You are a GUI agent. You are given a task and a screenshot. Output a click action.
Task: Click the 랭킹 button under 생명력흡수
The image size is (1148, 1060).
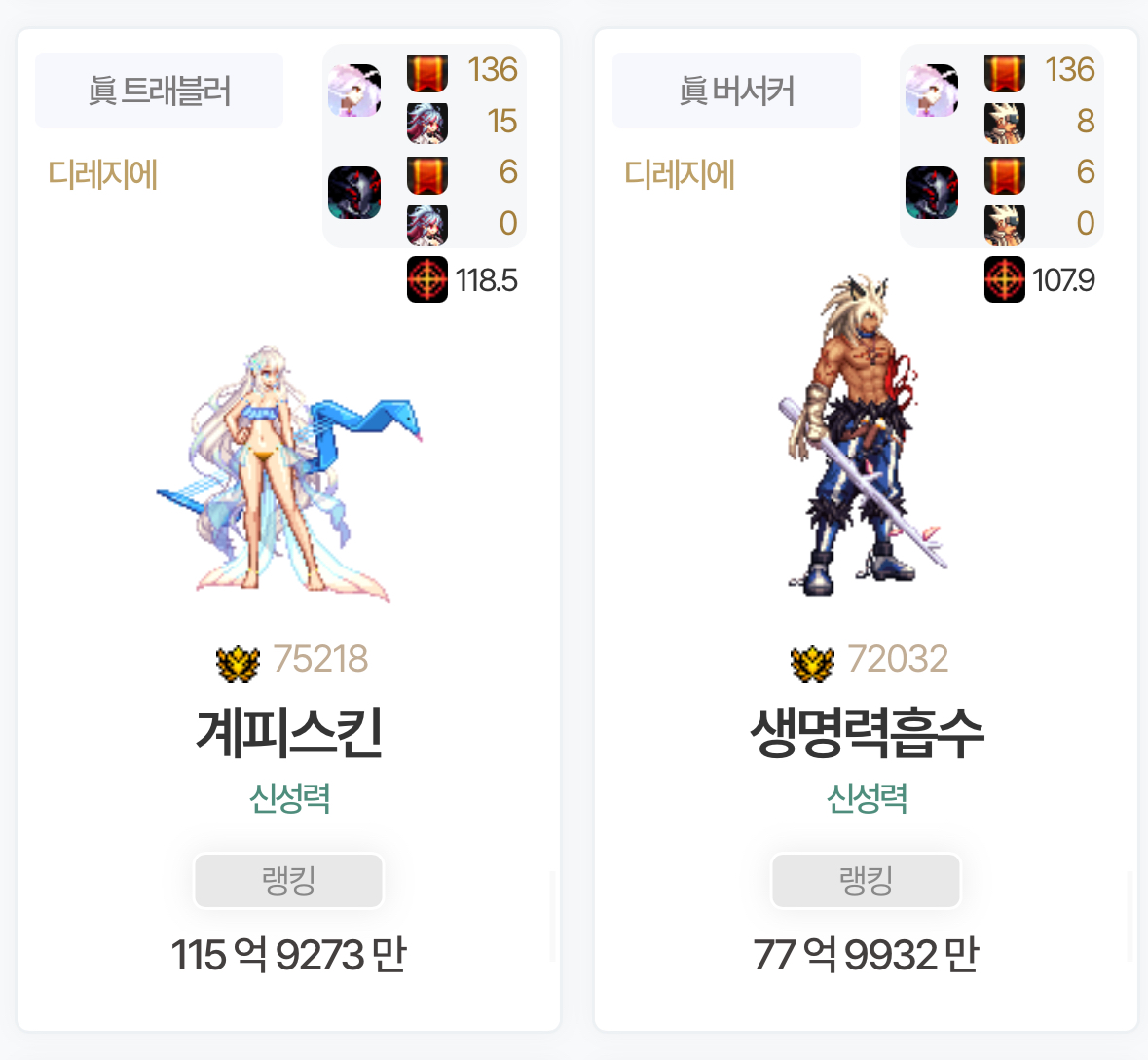point(866,880)
